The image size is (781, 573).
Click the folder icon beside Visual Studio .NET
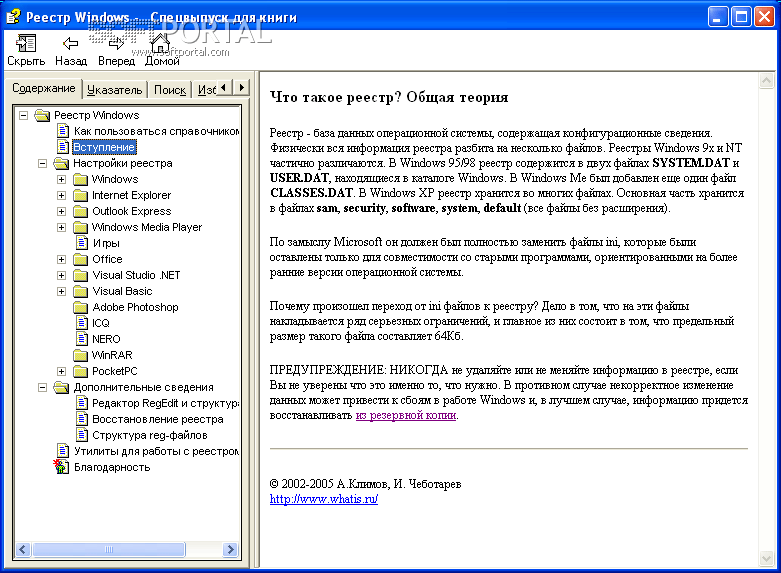click(80, 275)
